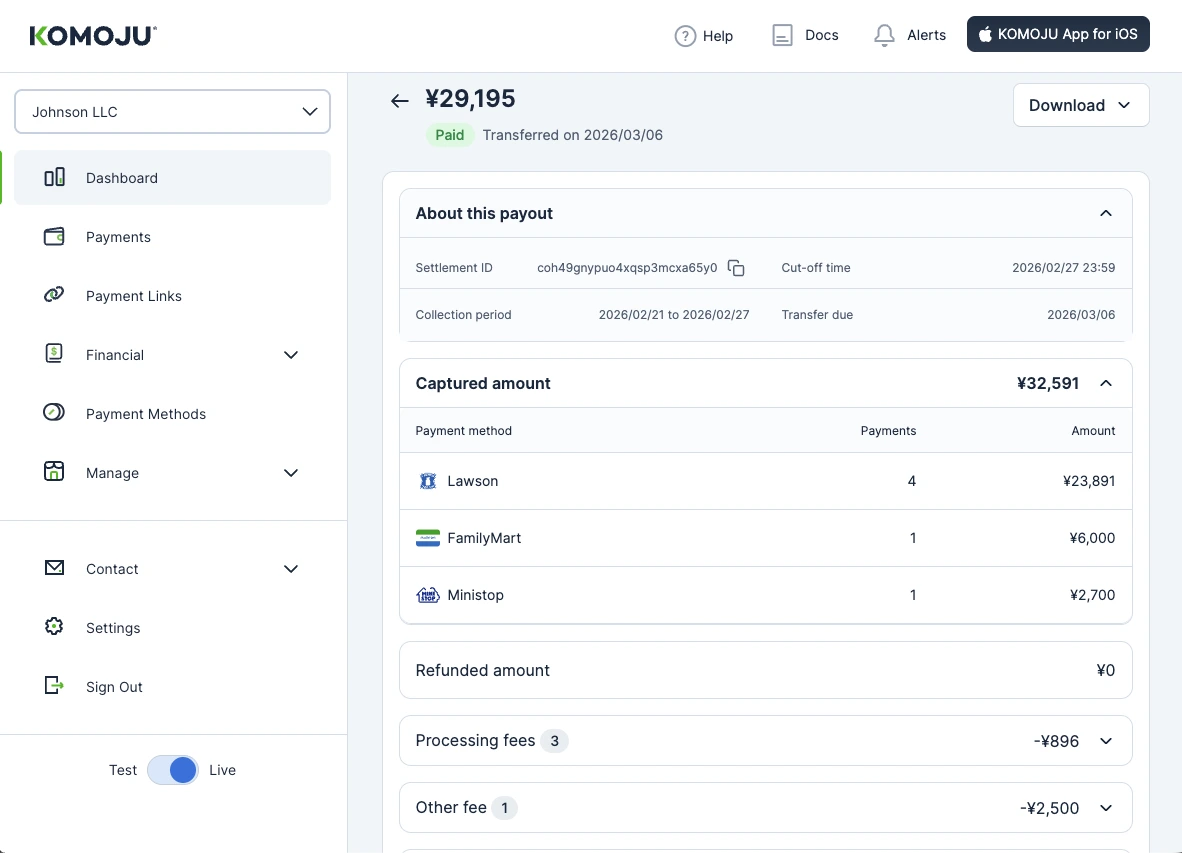The width and height of the screenshot is (1182, 853).
Task: Click the Live mode label
Action: pyautogui.click(x=222, y=770)
